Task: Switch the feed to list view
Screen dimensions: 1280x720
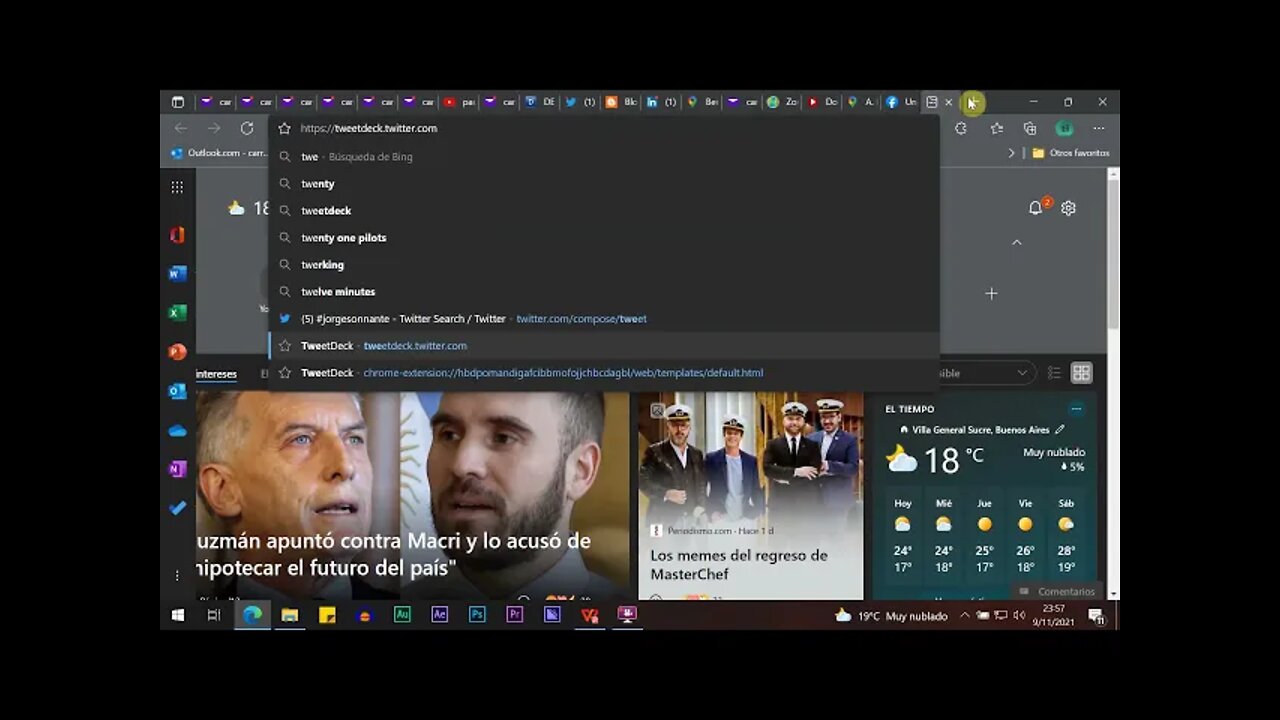Action: [1054, 373]
